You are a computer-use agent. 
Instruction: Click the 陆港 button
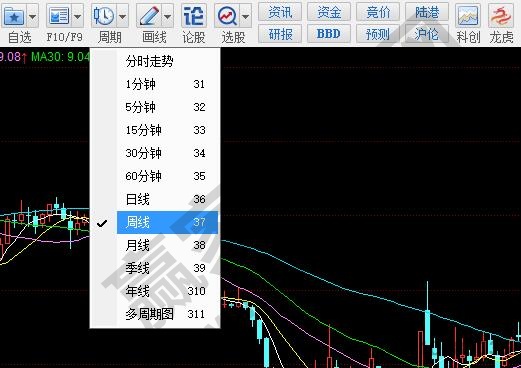tap(427, 12)
